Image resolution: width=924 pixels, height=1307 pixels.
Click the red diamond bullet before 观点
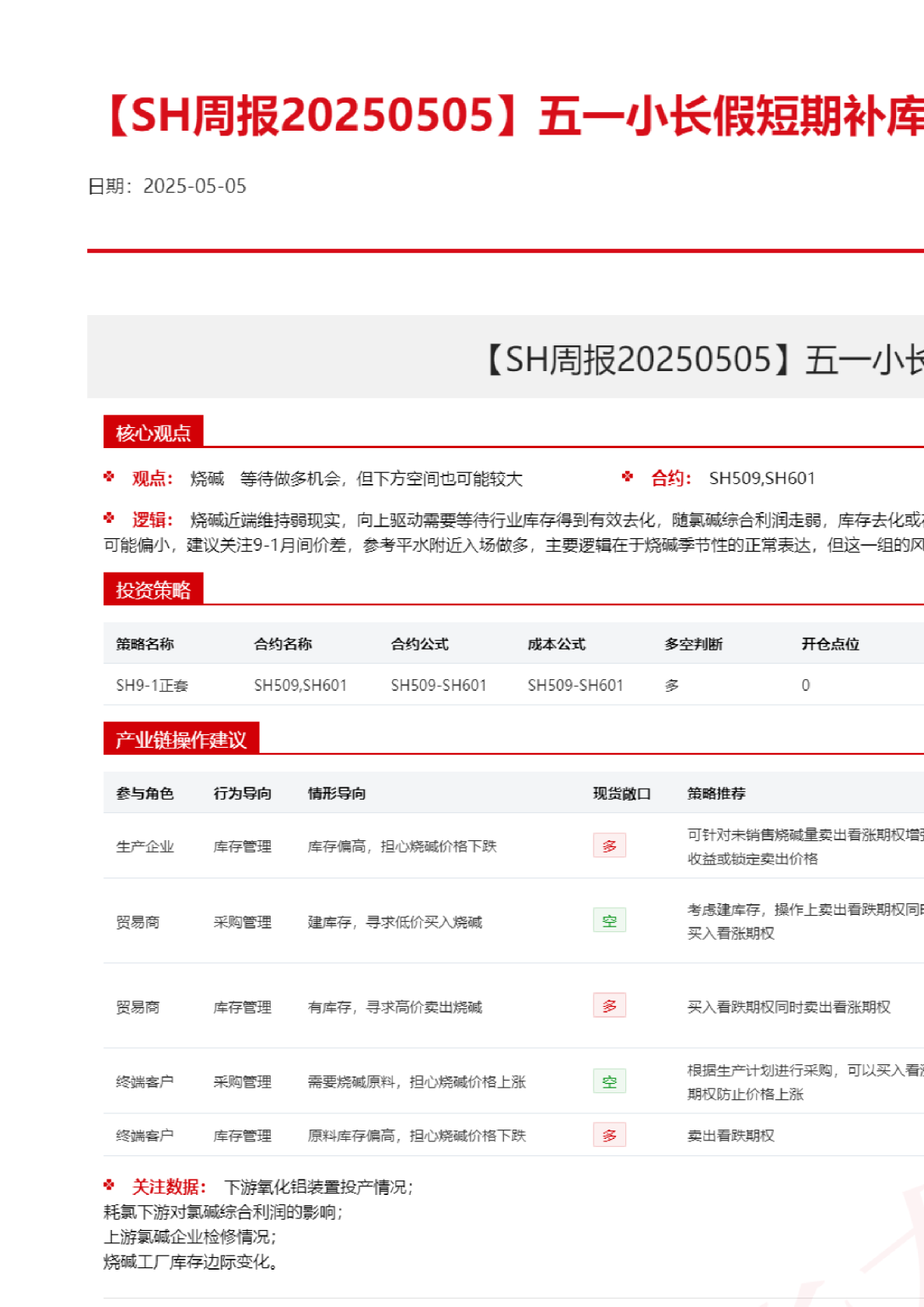click(109, 477)
